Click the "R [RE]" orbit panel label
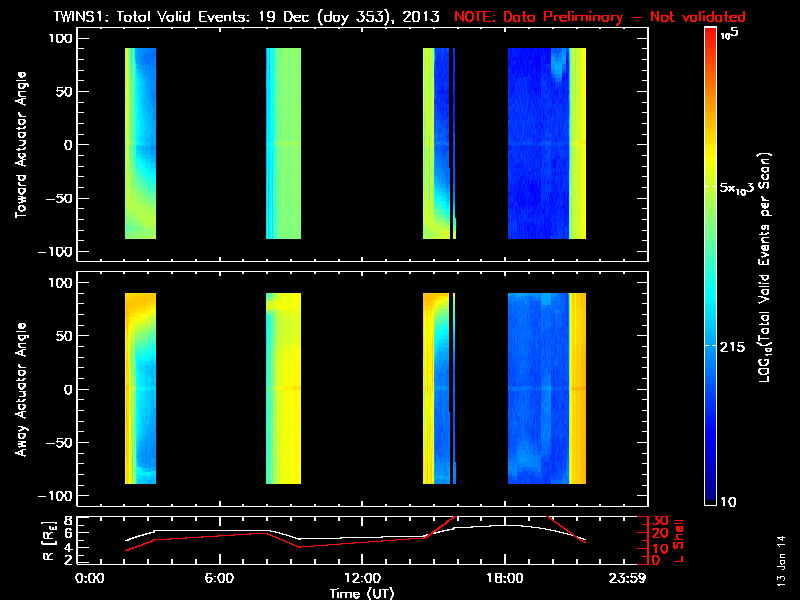 pos(48,540)
